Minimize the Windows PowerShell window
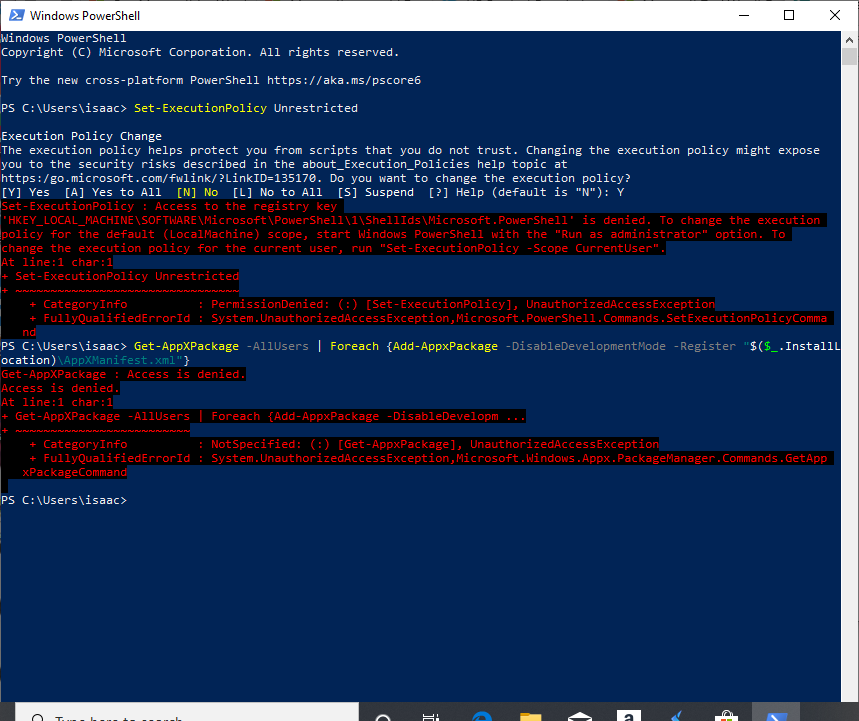This screenshot has height=721, width=859. coord(743,15)
